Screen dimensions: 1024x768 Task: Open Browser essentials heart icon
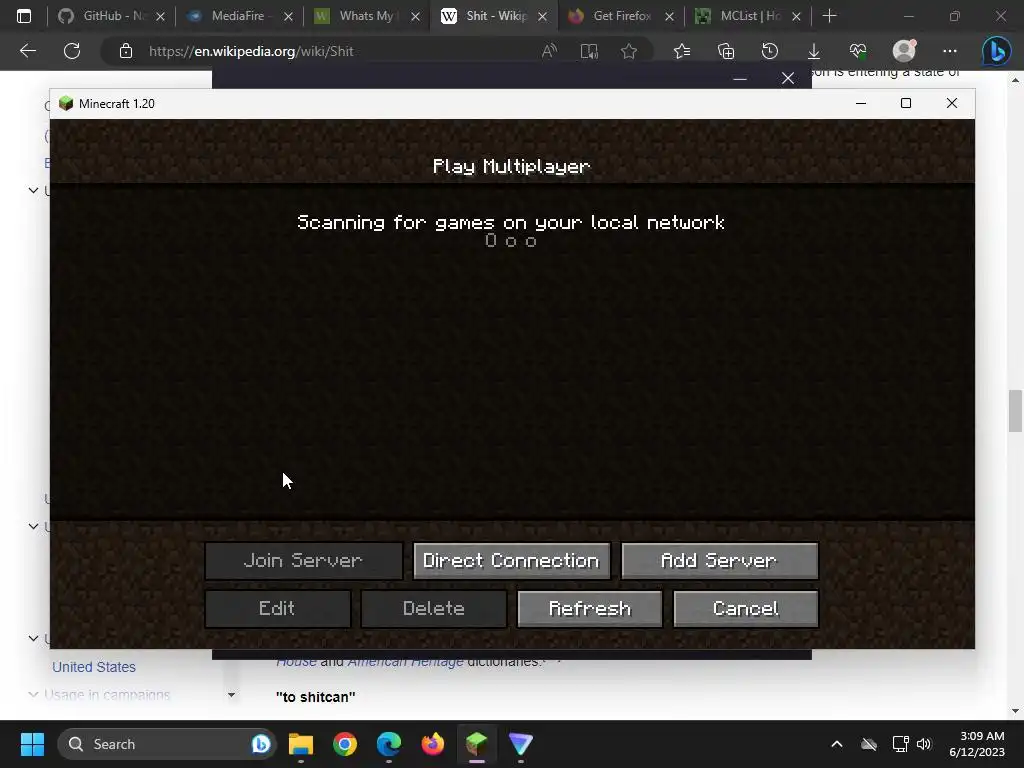point(857,51)
